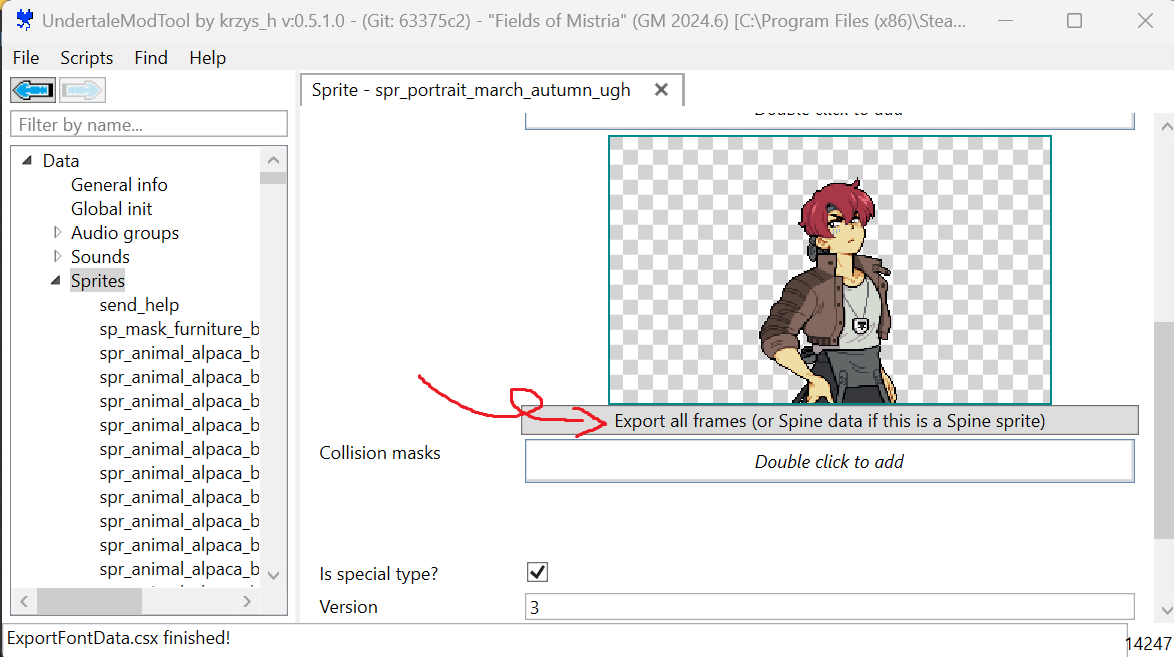Image resolution: width=1174 pixels, height=657 pixels.
Task: Click the sprite preview image of March
Action: click(830, 270)
